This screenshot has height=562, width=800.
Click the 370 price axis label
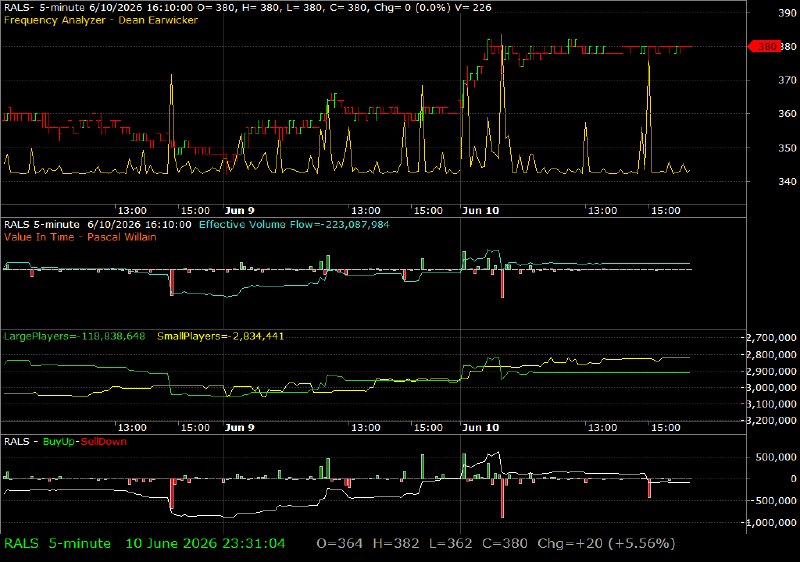[x=787, y=80]
